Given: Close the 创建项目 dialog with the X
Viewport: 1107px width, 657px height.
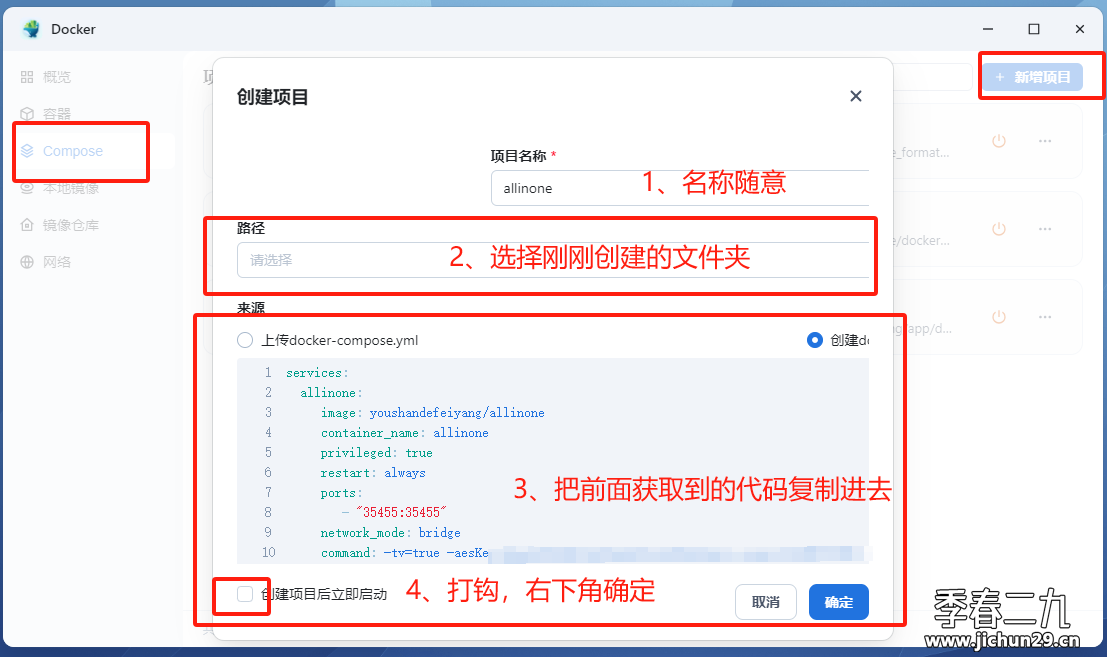Looking at the screenshot, I should click(x=856, y=96).
